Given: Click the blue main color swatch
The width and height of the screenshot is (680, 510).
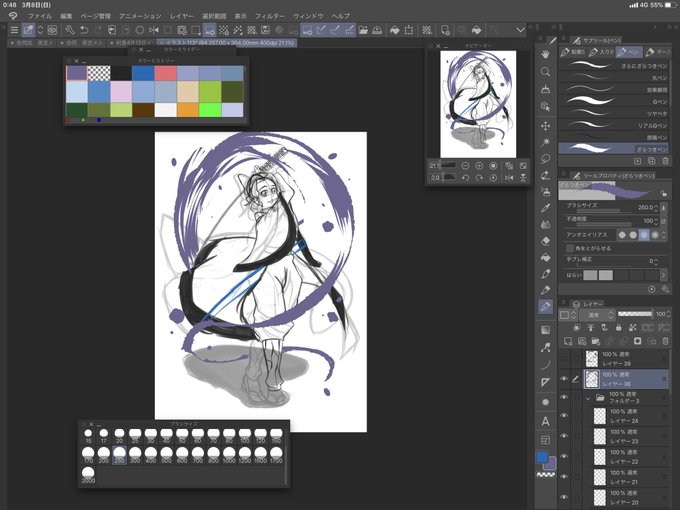Looking at the screenshot, I should pos(542,457).
